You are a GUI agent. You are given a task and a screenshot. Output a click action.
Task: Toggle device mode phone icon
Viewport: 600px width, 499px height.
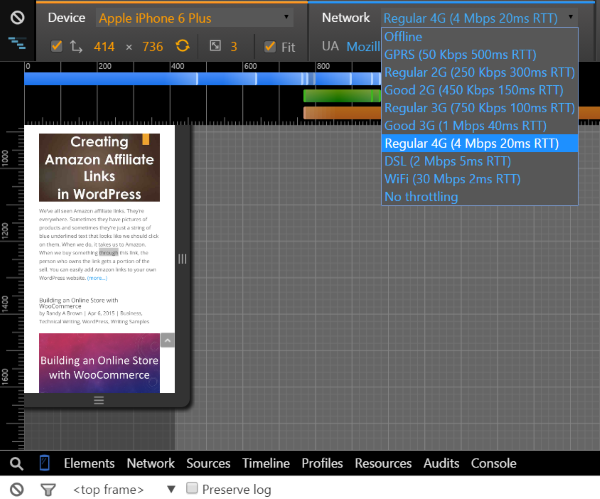pyautogui.click(x=44, y=463)
